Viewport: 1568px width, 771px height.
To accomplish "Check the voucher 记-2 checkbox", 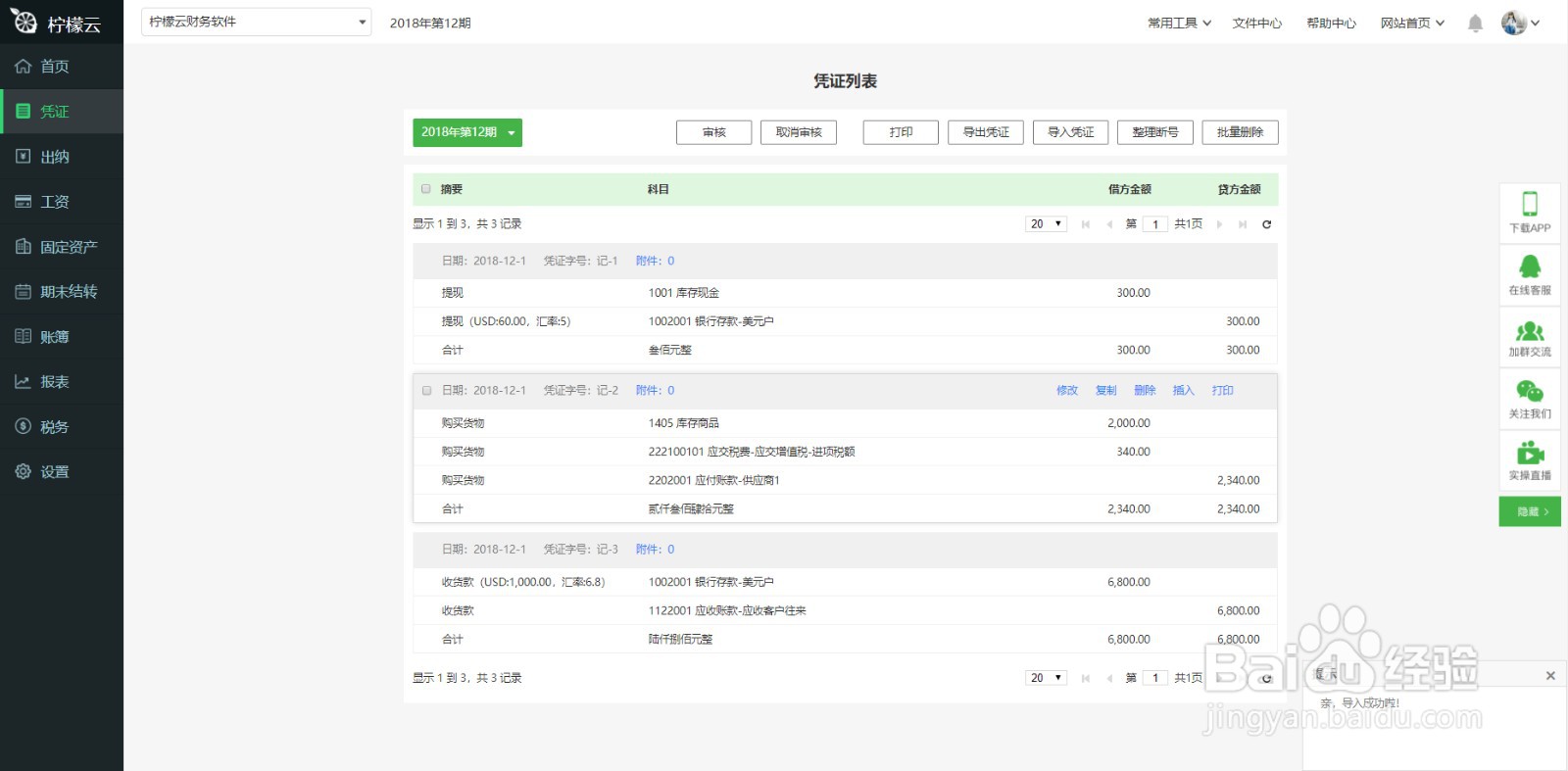I will [426, 390].
